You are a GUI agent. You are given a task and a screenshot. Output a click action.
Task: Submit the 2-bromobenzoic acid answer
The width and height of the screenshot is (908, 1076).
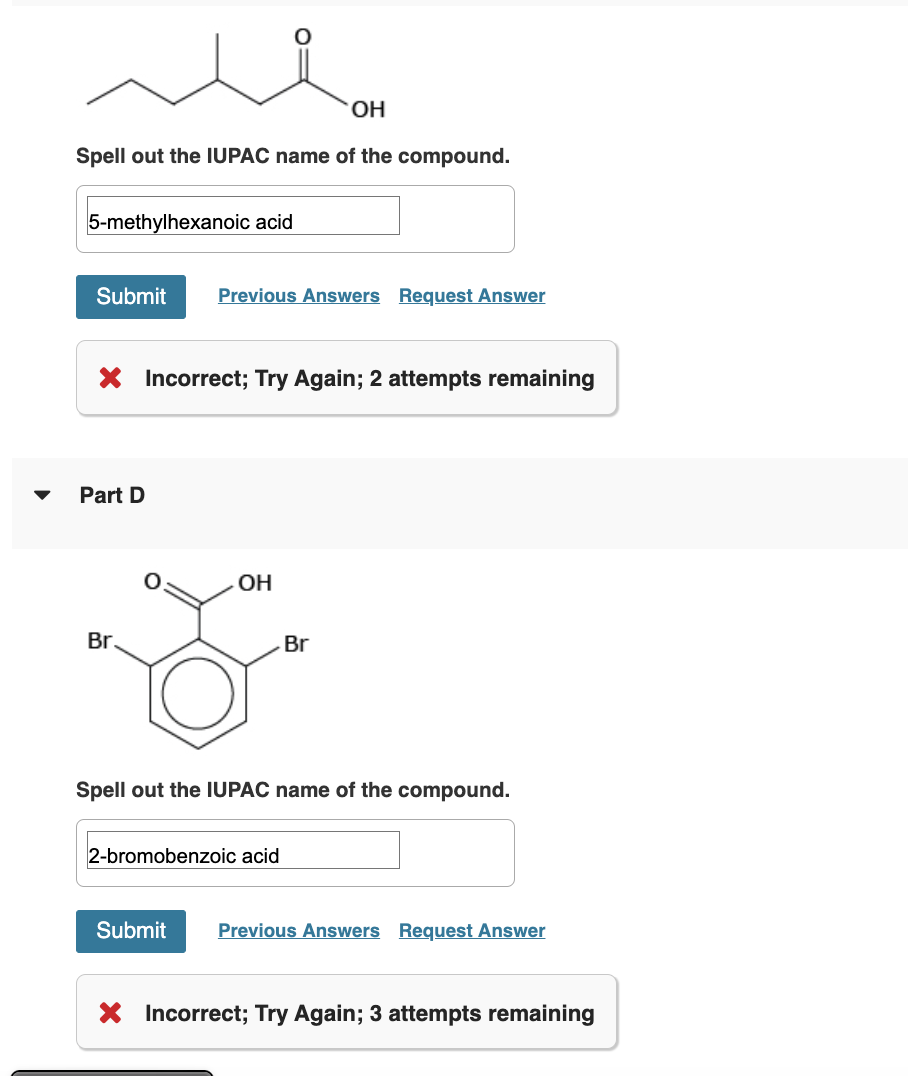point(130,931)
